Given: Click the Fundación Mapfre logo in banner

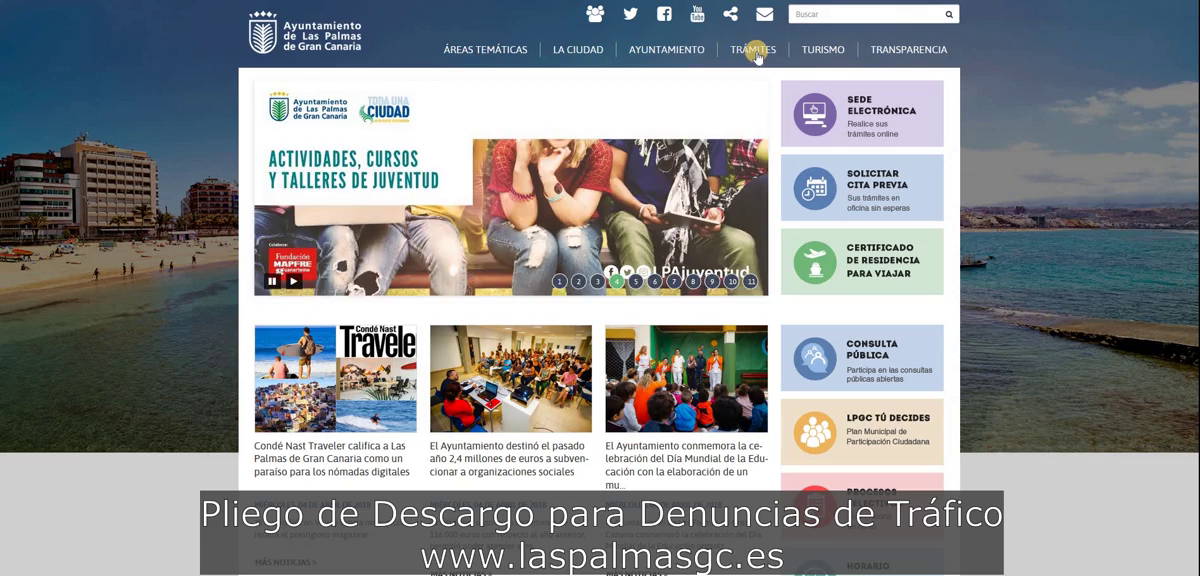Looking at the screenshot, I should click(291, 262).
